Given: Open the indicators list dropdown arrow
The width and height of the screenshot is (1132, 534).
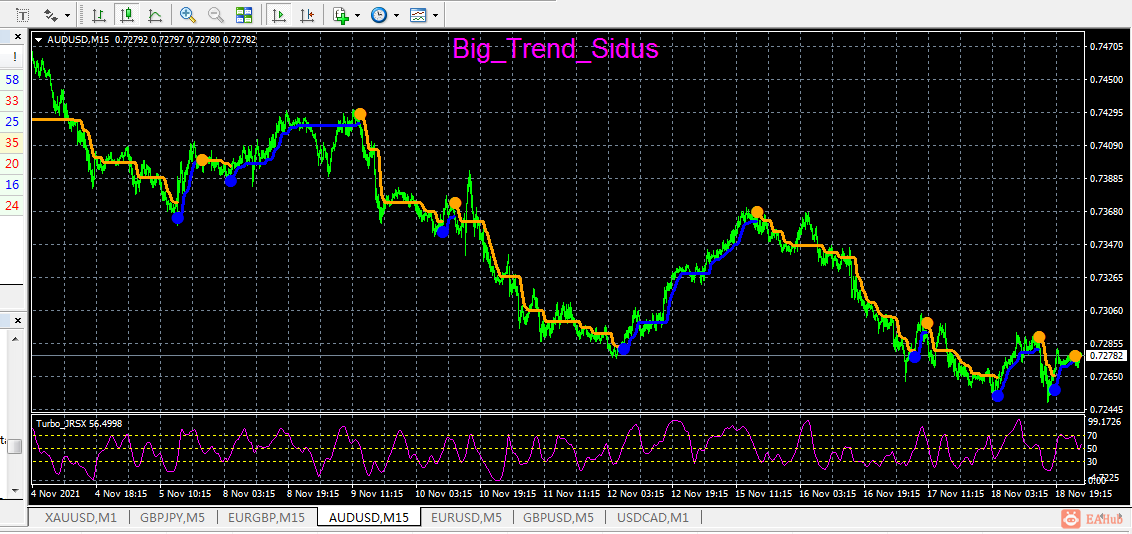Looking at the screenshot, I should click(357, 15).
